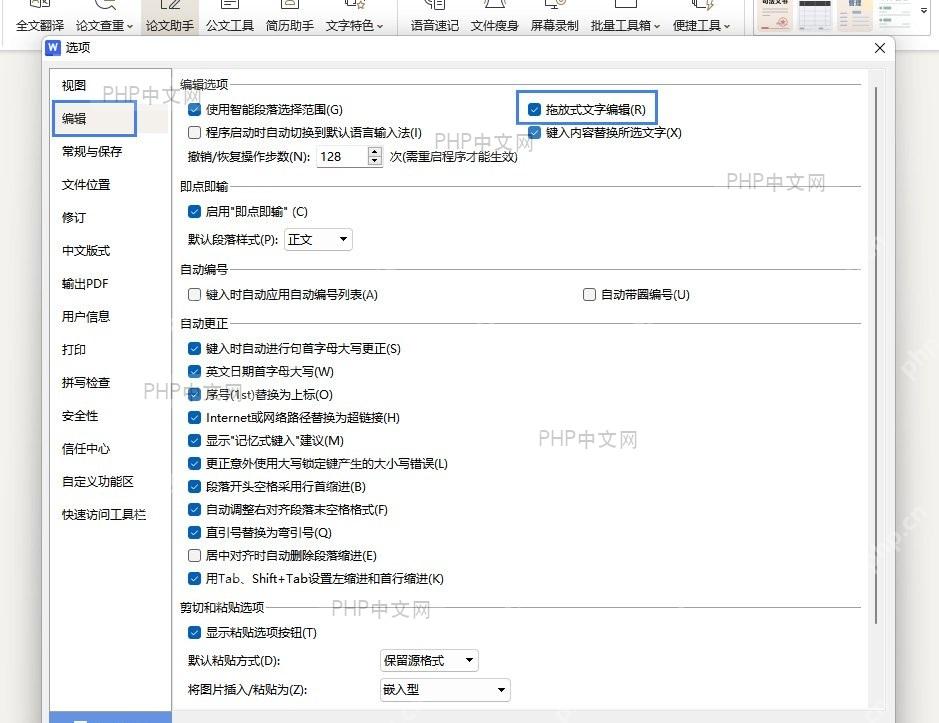Toggle 序号(1st)替换为上标 checkbox
The height and width of the screenshot is (723, 939).
[x=194, y=395]
